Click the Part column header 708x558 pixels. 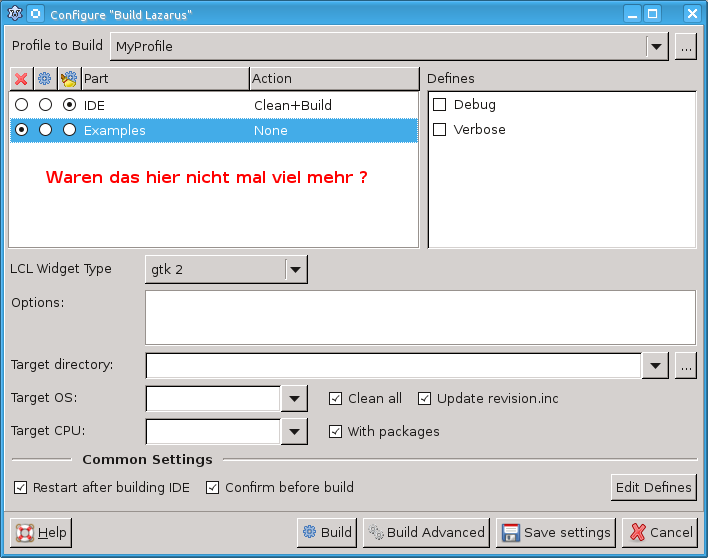tap(164, 78)
